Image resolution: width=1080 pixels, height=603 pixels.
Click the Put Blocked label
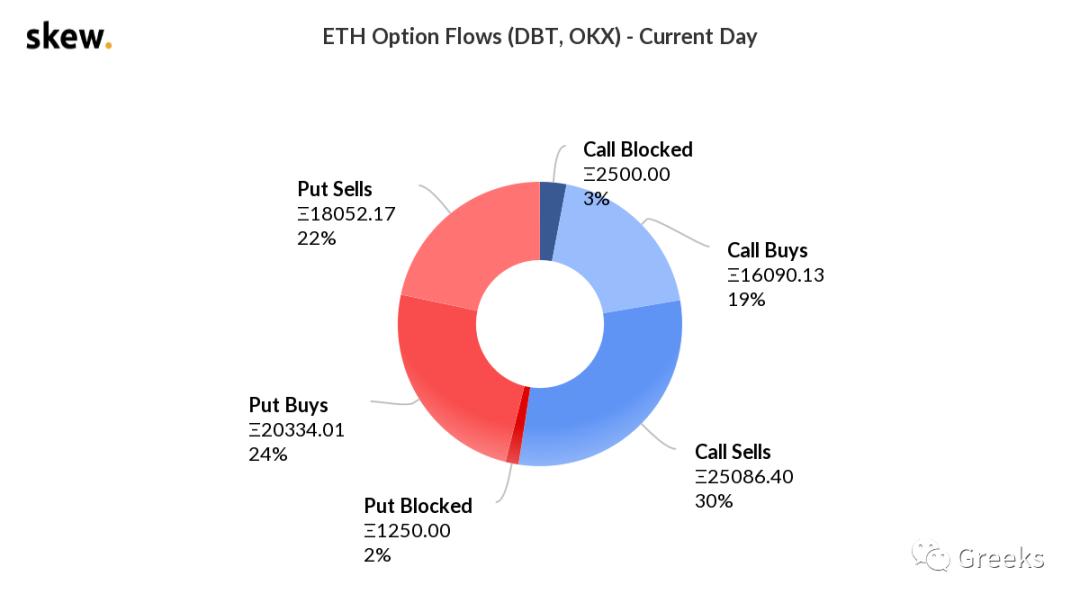pyautogui.click(x=418, y=505)
